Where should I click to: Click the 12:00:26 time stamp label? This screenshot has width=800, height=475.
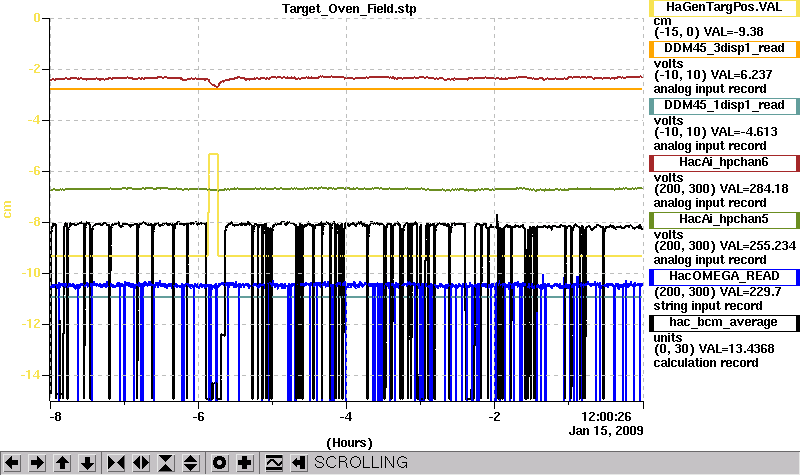tap(607, 417)
